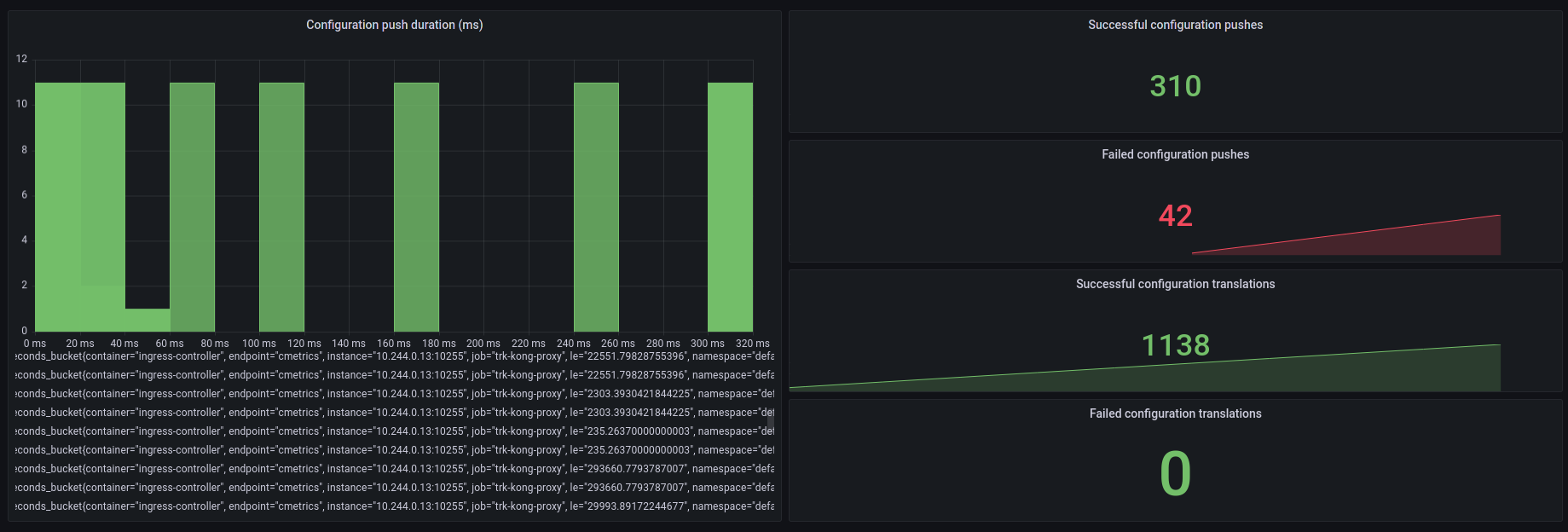Click the y-axis label 8
The width and height of the screenshot is (1568, 532).
[x=24, y=150]
